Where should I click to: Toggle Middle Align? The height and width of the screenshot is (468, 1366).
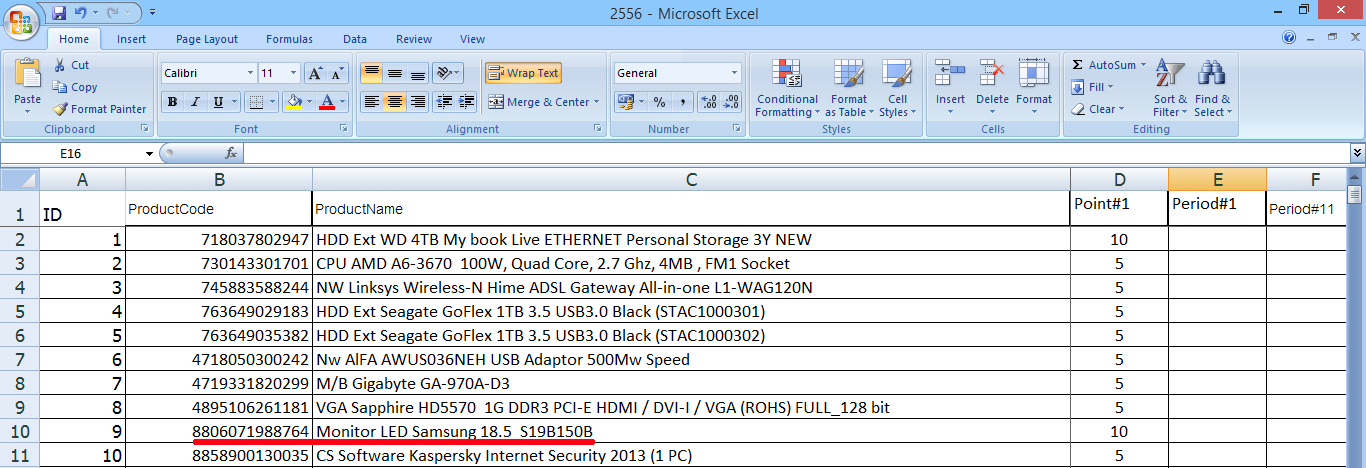click(394, 73)
